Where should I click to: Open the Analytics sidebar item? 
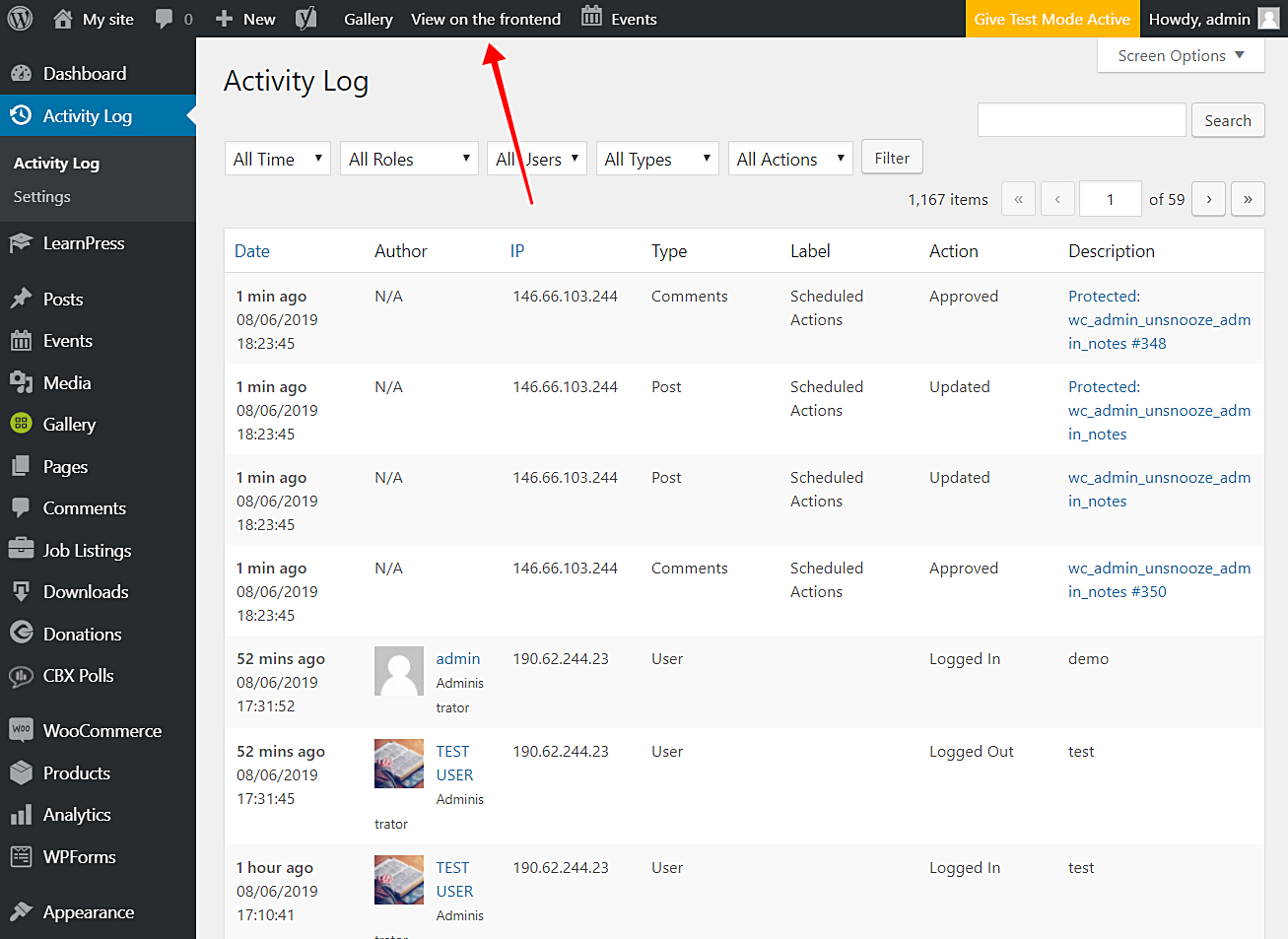[77, 815]
